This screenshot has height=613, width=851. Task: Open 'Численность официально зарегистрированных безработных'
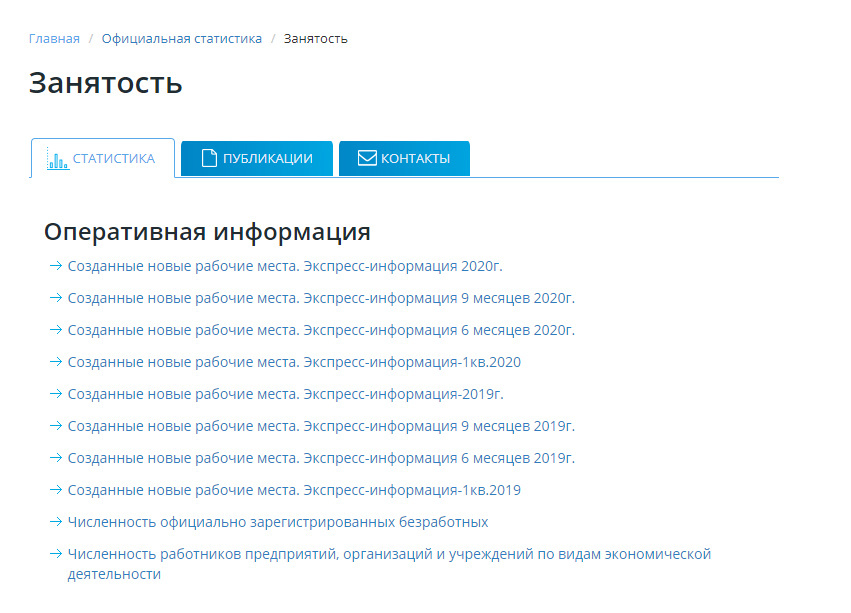[276, 522]
